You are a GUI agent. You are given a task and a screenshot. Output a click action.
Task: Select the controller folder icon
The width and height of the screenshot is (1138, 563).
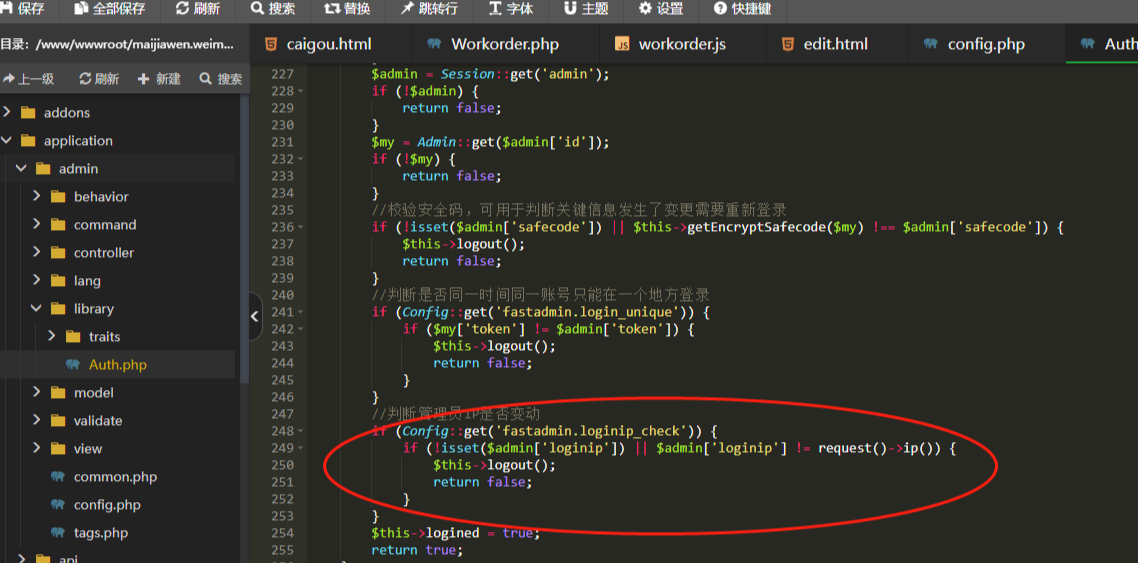coord(58,252)
